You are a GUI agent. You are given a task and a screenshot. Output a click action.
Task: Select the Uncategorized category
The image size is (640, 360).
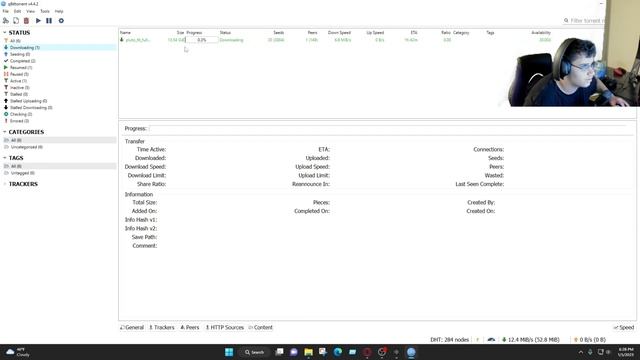[27, 147]
